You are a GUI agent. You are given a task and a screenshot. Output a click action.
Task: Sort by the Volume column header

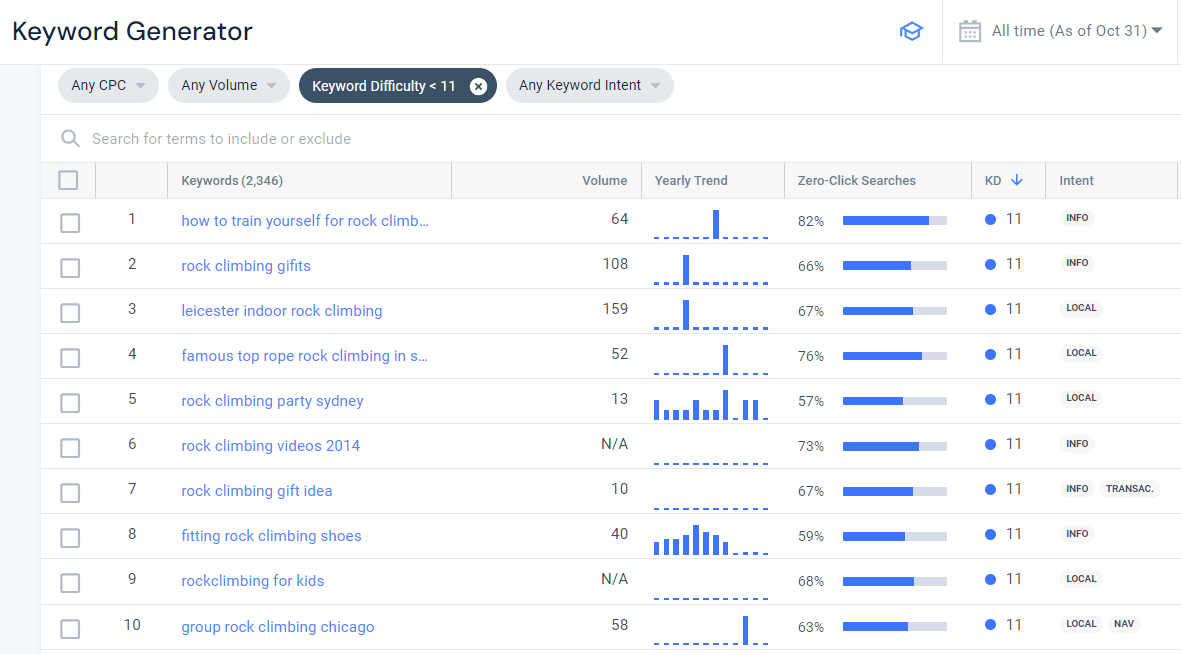click(x=605, y=180)
